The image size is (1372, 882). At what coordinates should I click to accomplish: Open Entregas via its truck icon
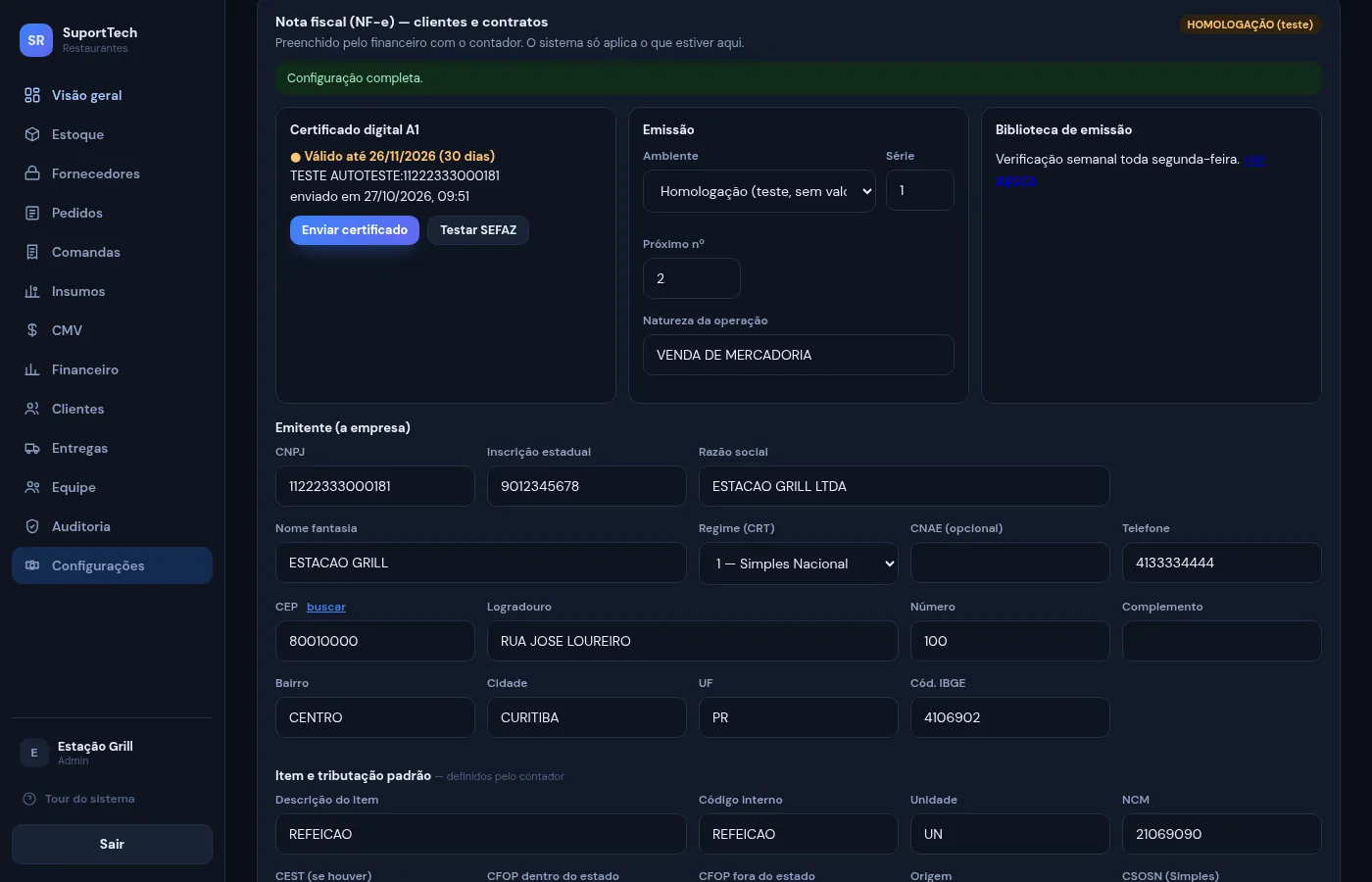point(32,448)
